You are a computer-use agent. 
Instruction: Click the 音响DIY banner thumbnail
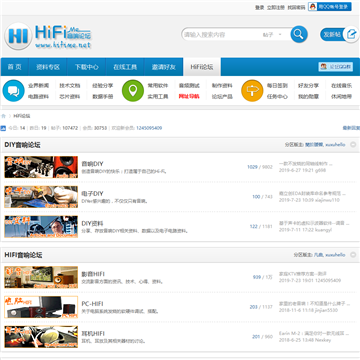(x=41, y=167)
